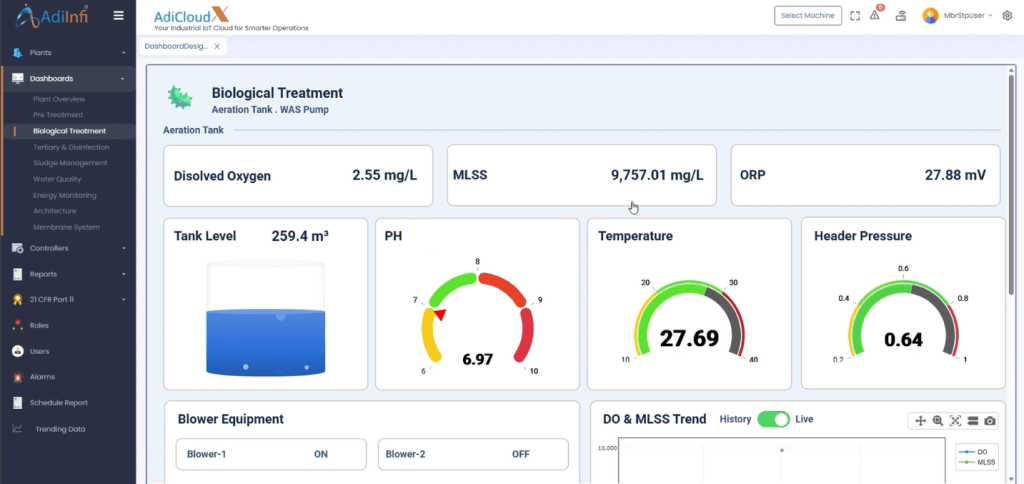Image resolution: width=1024 pixels, height=484 pixels.
Task: Click the Aeration Tank . WAS Pump subtitle
Action: 270,110
